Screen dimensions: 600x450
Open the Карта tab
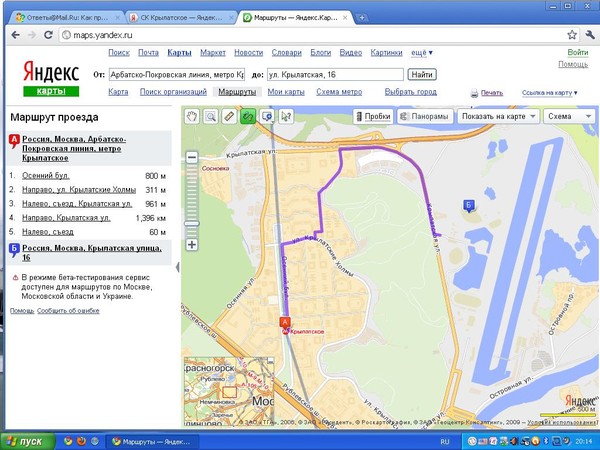118,92
